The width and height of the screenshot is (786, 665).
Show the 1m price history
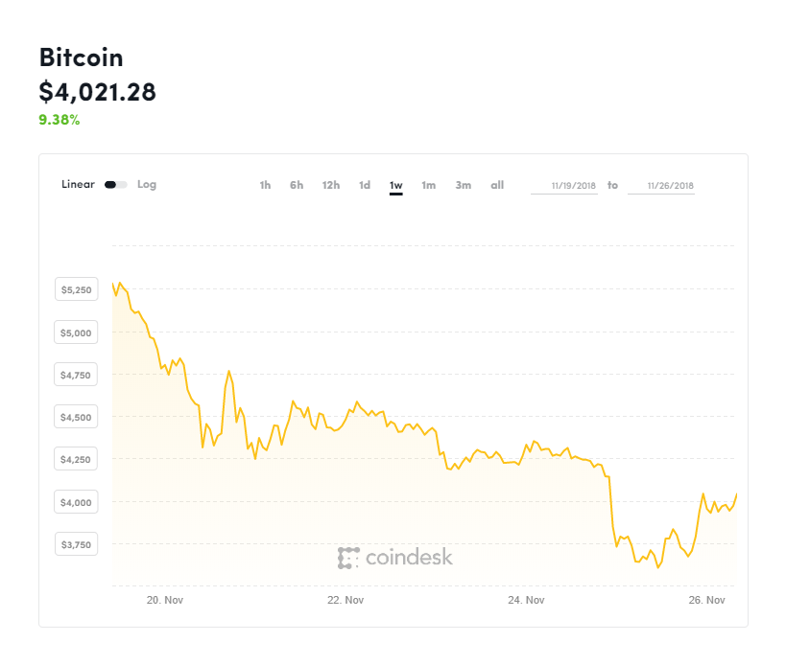[x=429, y=185]
